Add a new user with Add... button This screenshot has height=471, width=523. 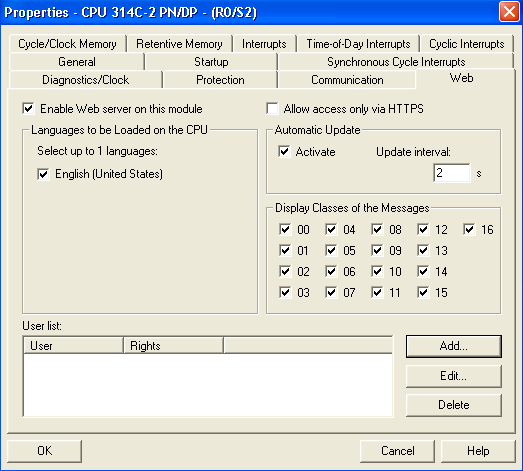(454, 346)
